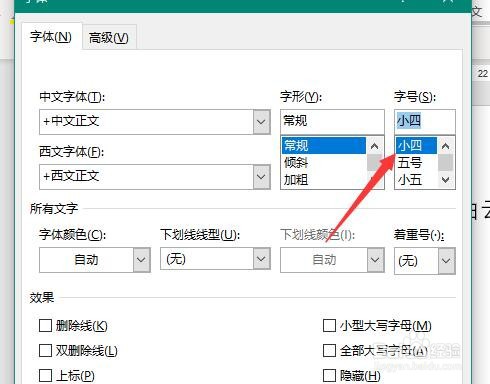Check the 小型大写字母(M) option
Viewport: 490px width, 384px height.
[x=329, y=326]
